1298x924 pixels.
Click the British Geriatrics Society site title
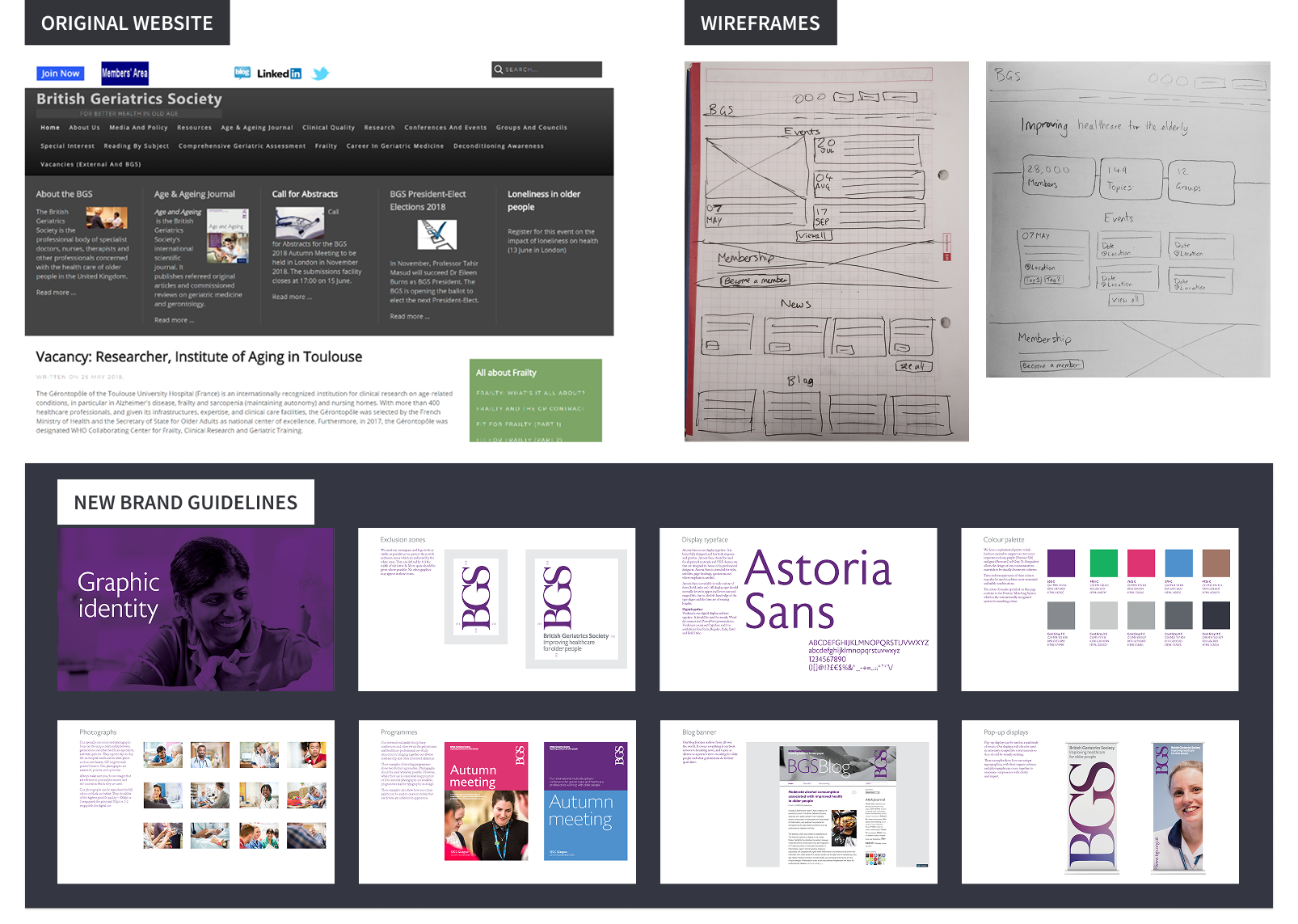pos(129,99)
